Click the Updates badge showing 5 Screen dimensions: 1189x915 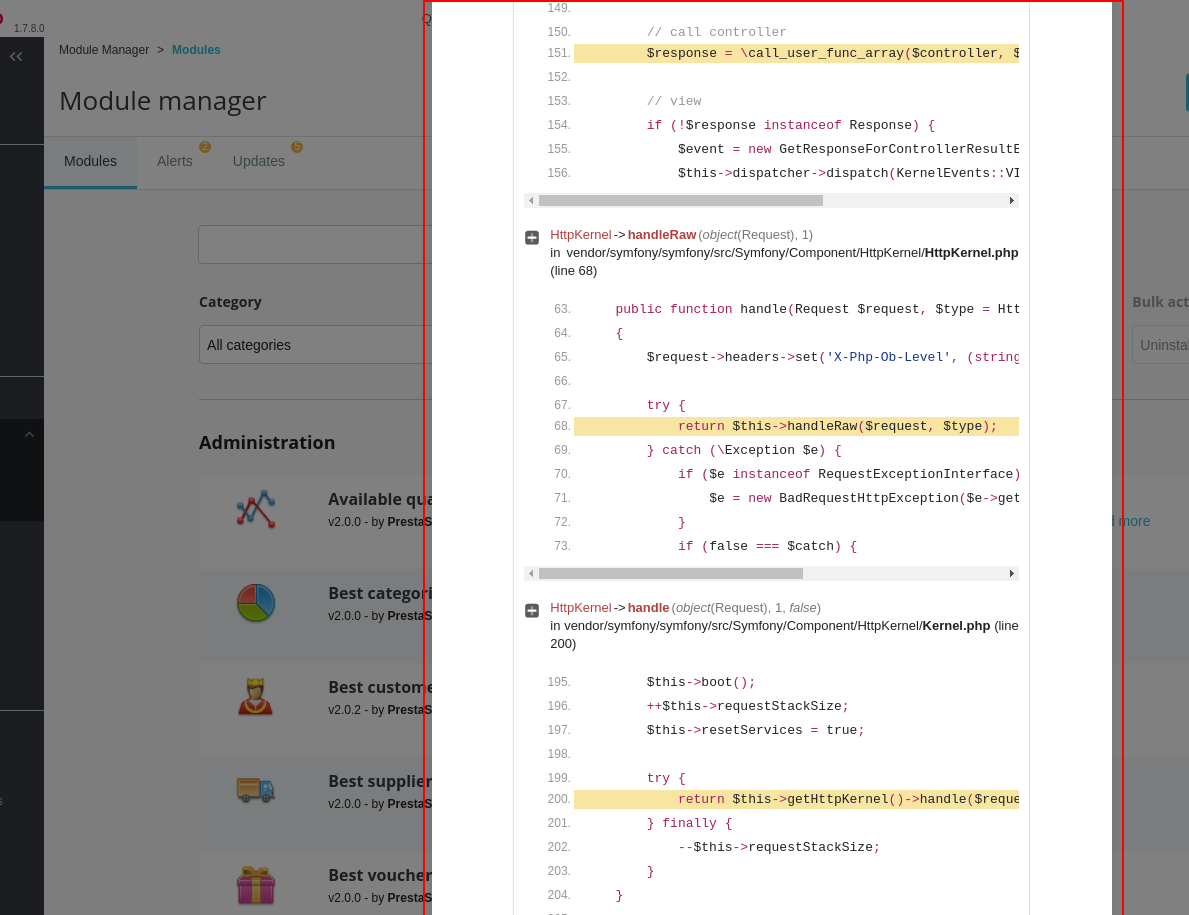tap(297, 146)
